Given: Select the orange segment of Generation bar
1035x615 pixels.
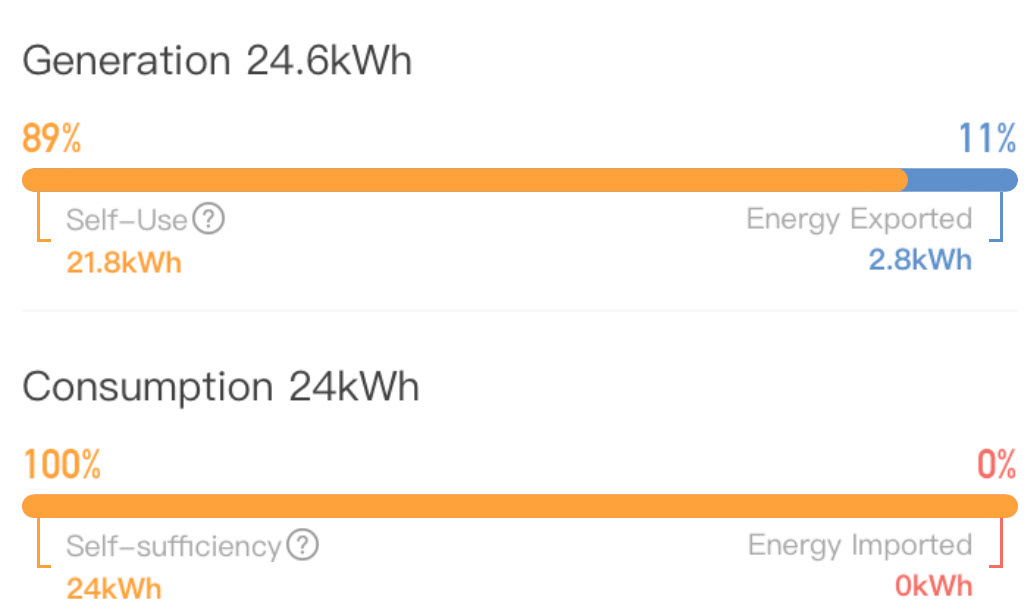Looking at the screenshot, I should pyautogui.click(x=465, y=180).
